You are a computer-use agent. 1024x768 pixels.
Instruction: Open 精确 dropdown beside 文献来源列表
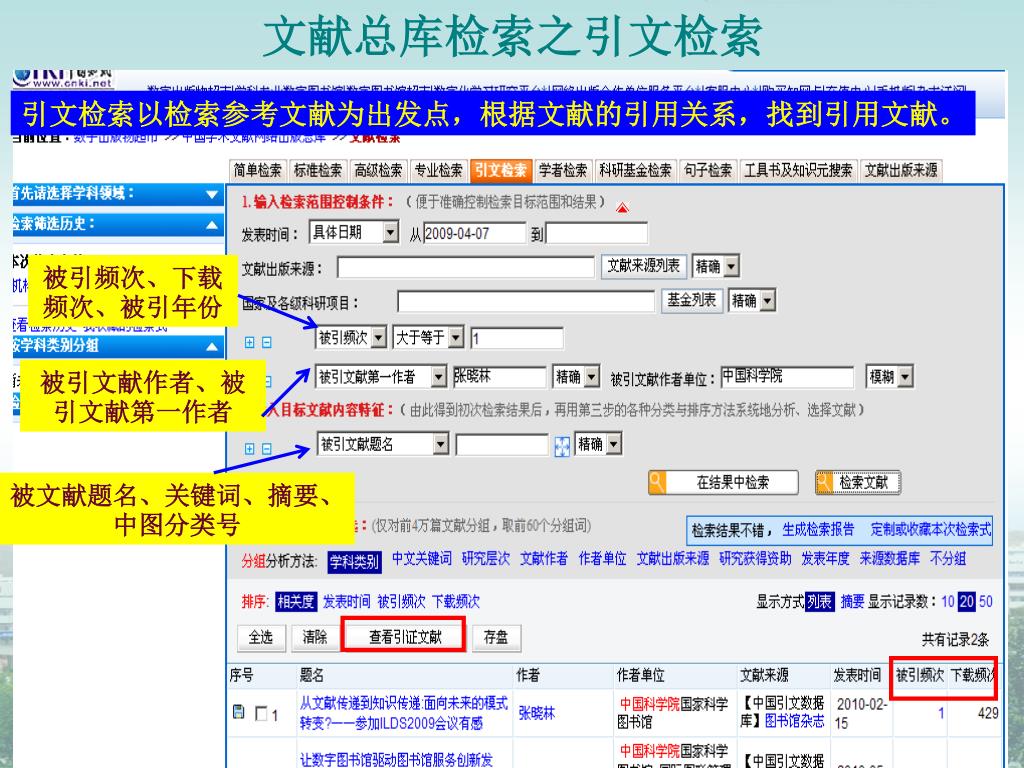(715, 266)
